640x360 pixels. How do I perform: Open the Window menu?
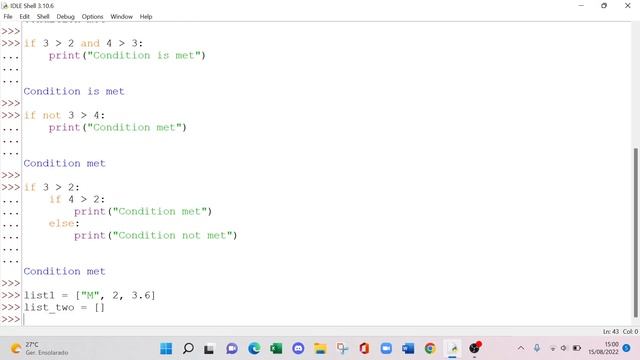(122, 17)
